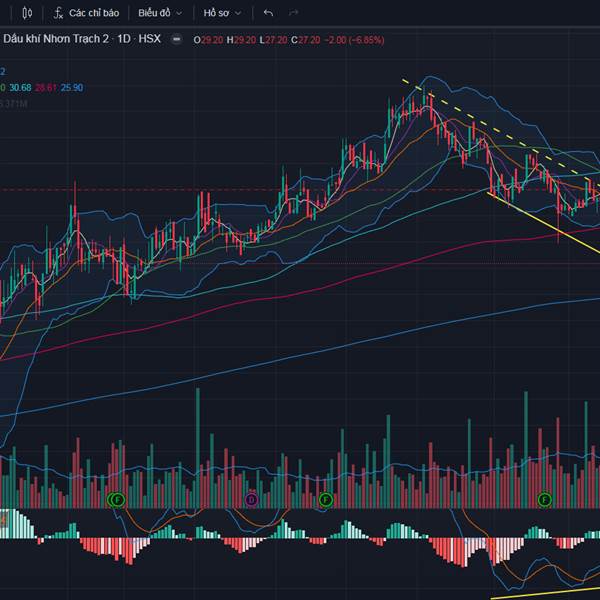Click the Dầu khí Nhơn Trạch 2 symbol title
The height and width of the screenshot is (600, 600).
(82, 39)
